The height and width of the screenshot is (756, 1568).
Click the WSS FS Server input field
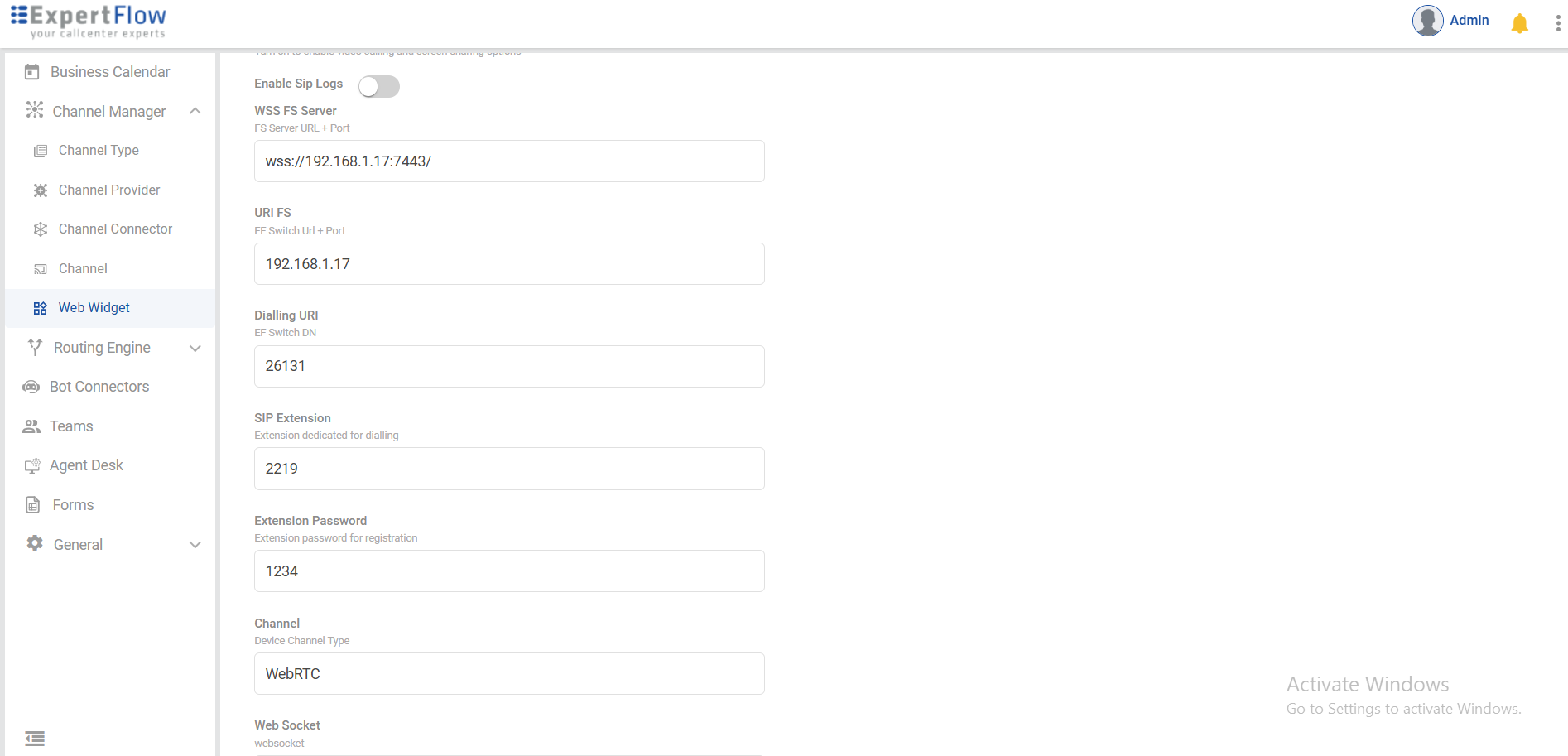pyautogui.click(x=509, y=161)
